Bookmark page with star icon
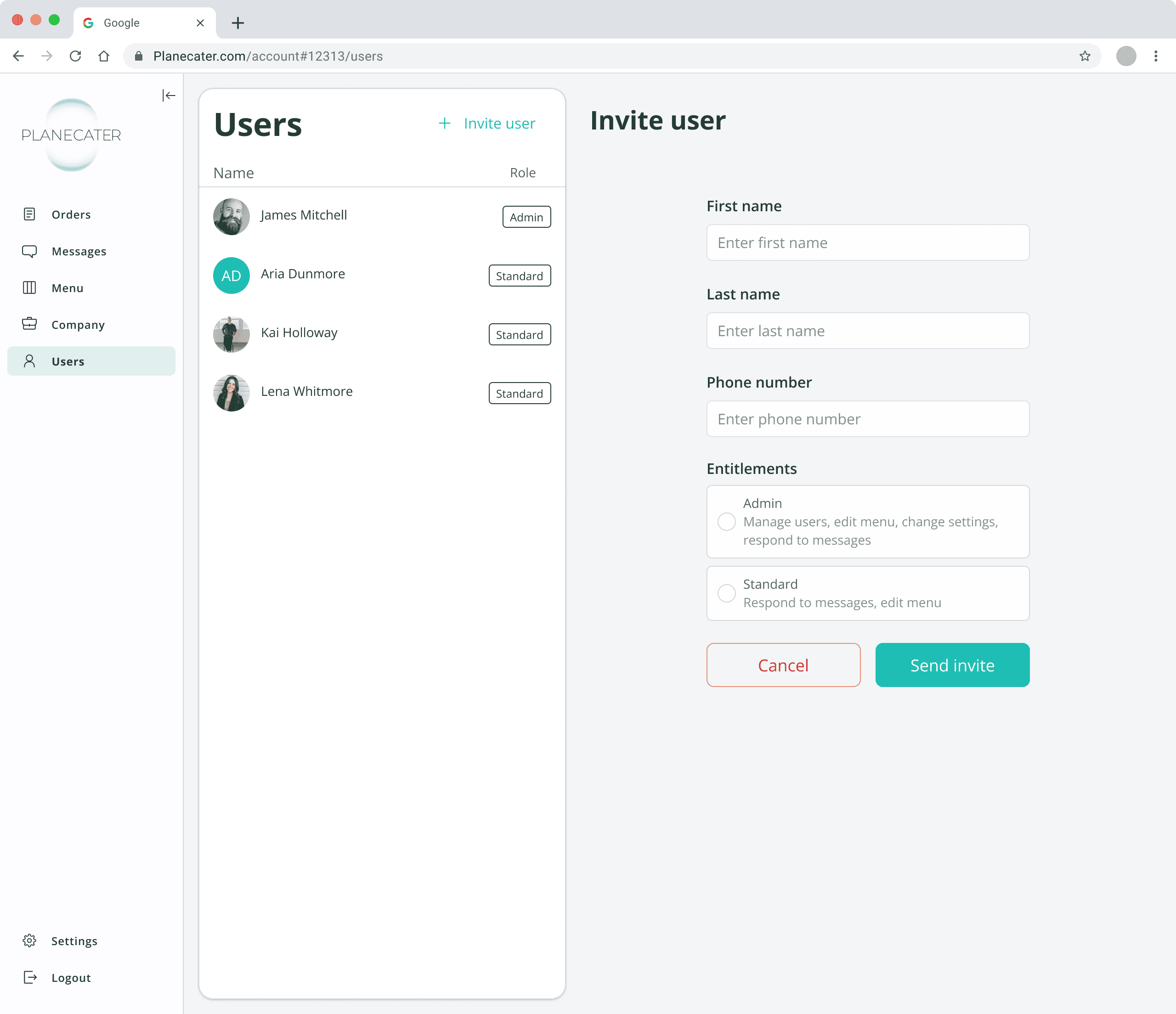Screen dimensions: 1176x1014 tap(1085, 56)
